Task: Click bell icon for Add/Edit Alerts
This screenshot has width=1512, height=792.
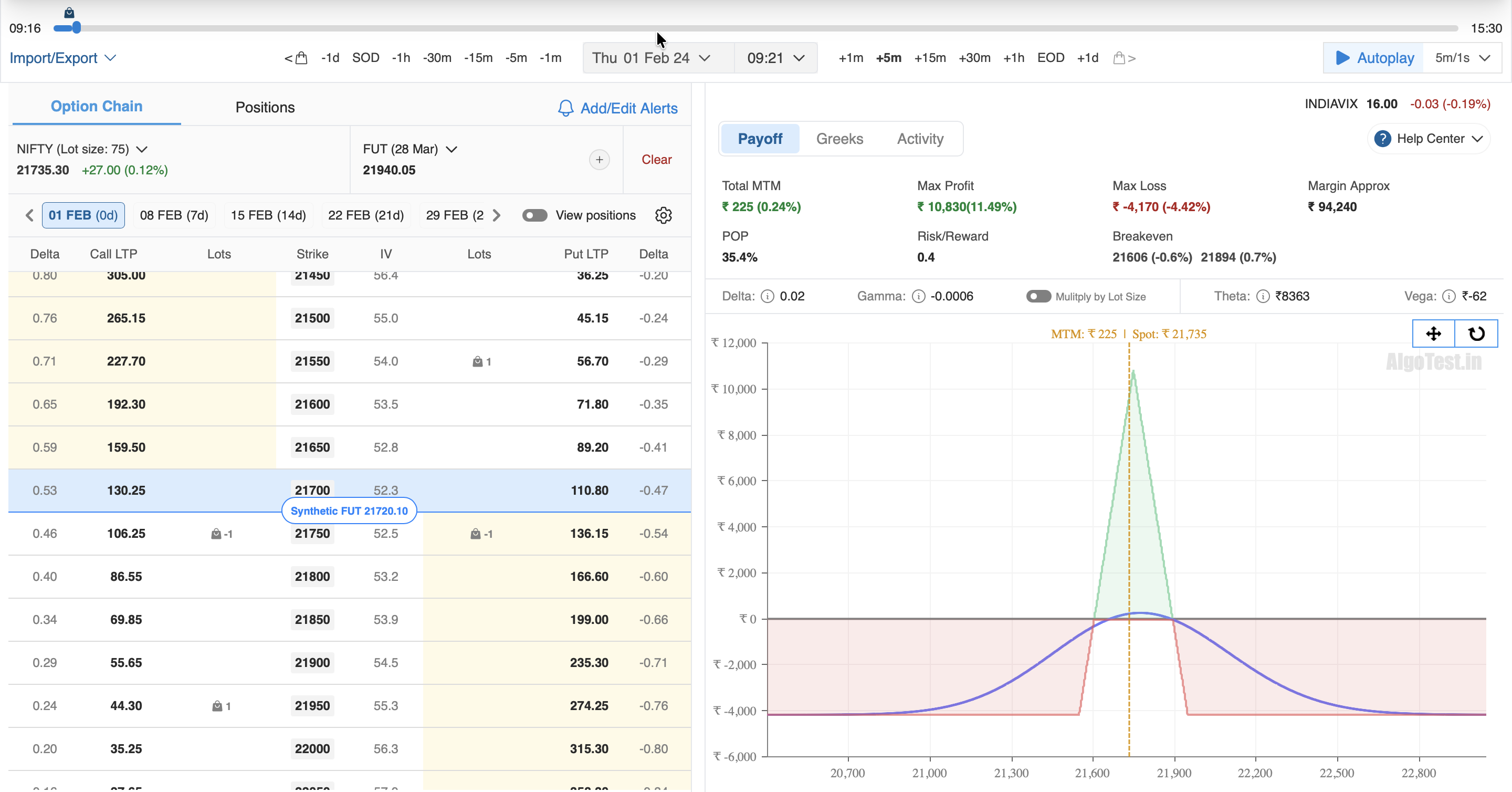Action: [565, 108]
